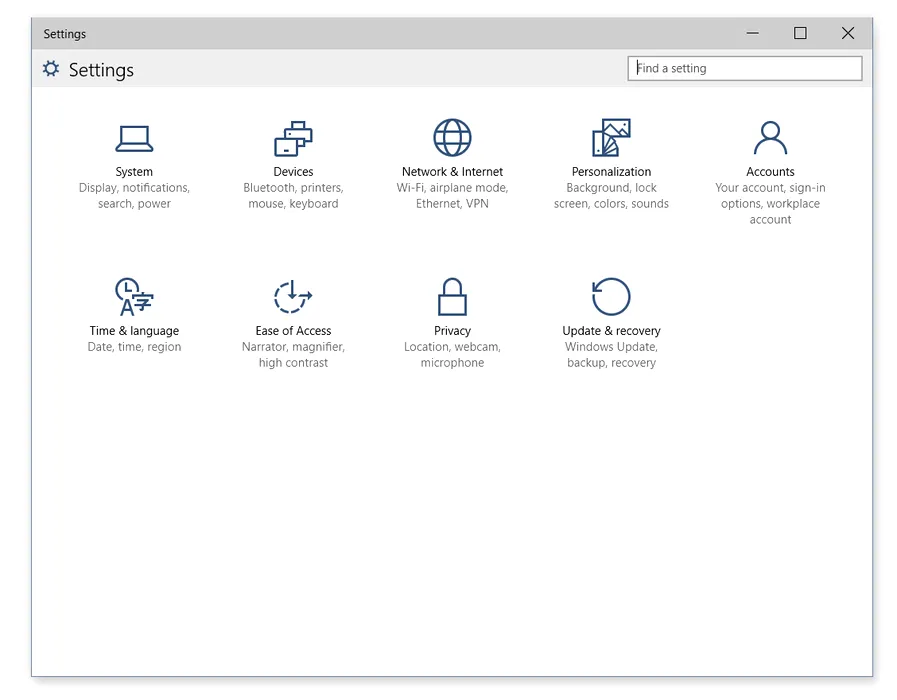
Task: Maximize the Settings window
Action: pos(800,33)
